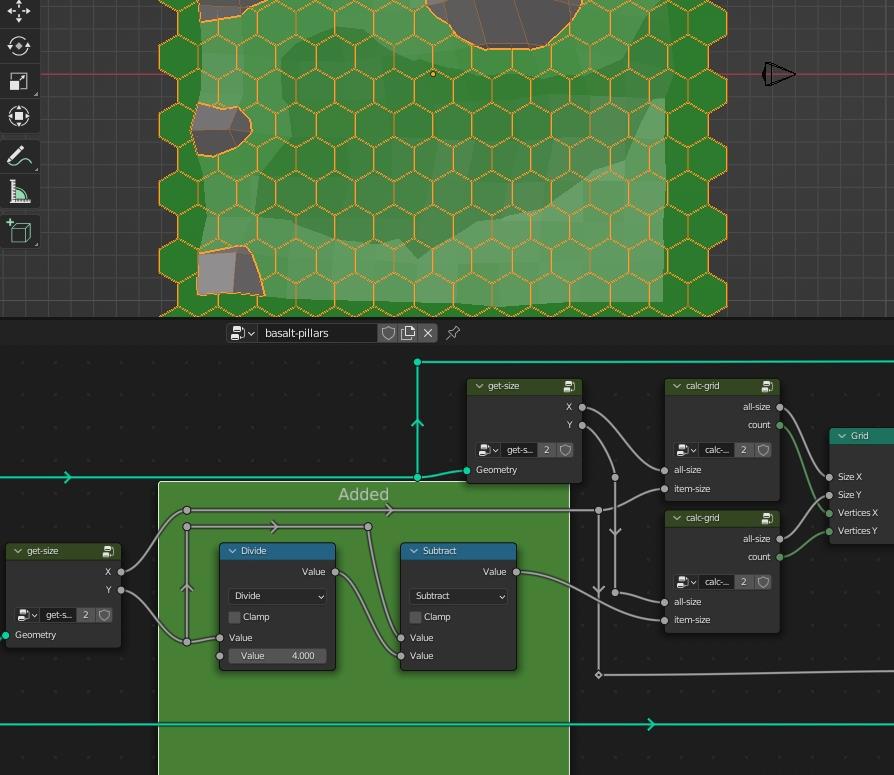Screen dimensions: 894x775
Task: Select the Annotate pencil tool
Action: coord(19,157)
